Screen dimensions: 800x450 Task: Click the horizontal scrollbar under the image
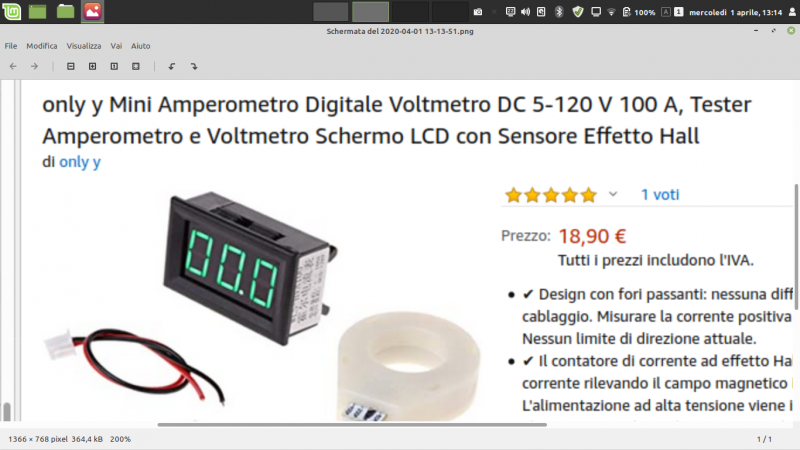pyautogui.click(x=352, y=424)
